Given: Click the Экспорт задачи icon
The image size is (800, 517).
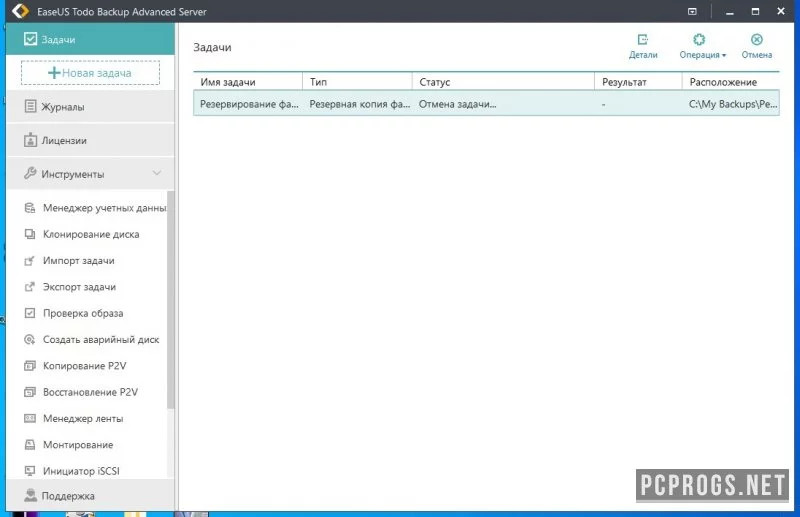Looking at the screenshot, I should point(30,287).
